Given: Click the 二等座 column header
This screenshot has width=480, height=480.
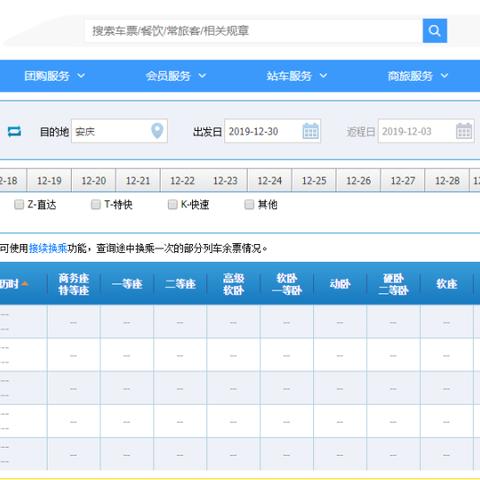Looking at the screenshot, I should click(180, 284).
